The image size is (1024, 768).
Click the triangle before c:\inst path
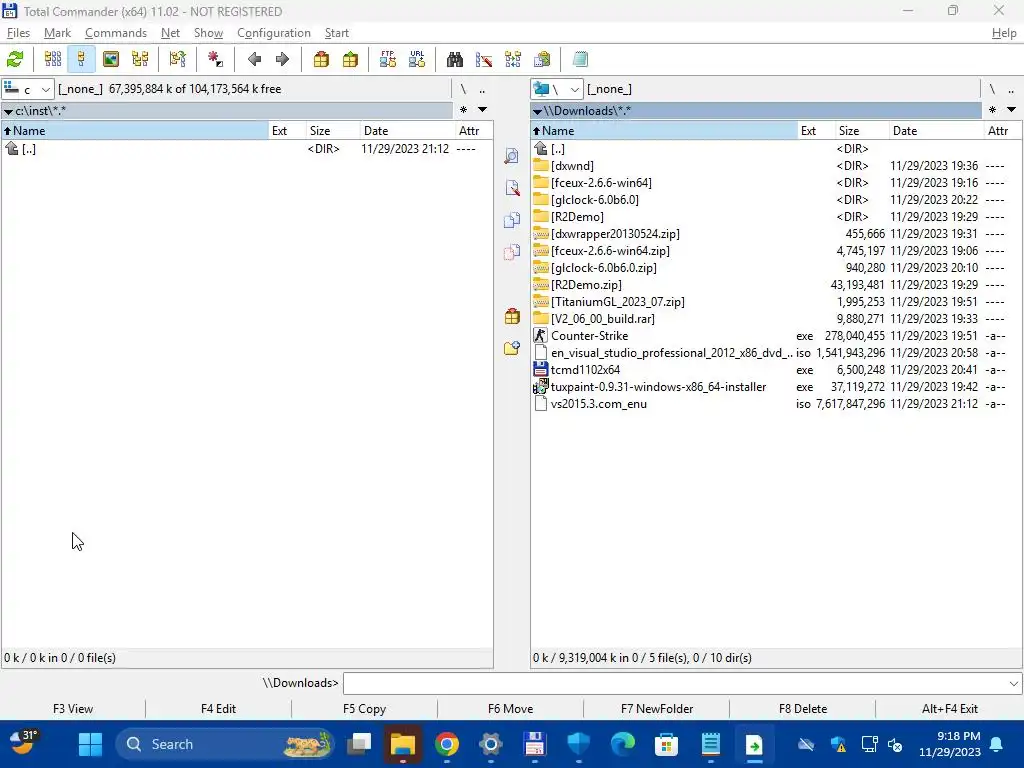[8, 112]
